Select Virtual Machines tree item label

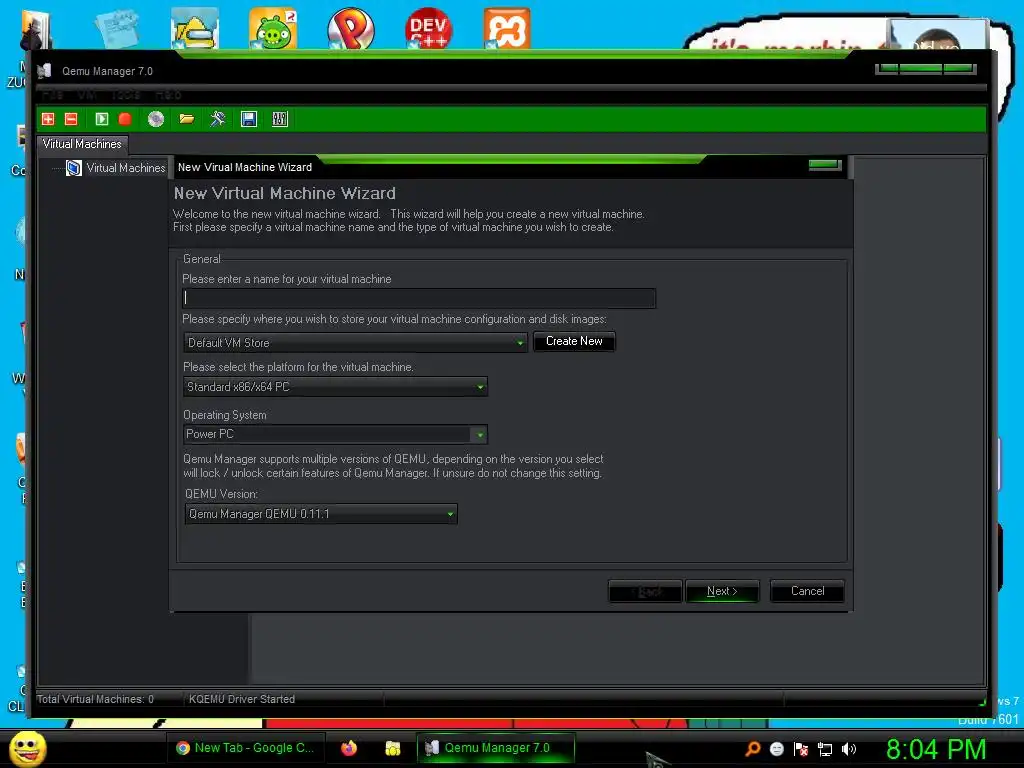coord(126,168)
